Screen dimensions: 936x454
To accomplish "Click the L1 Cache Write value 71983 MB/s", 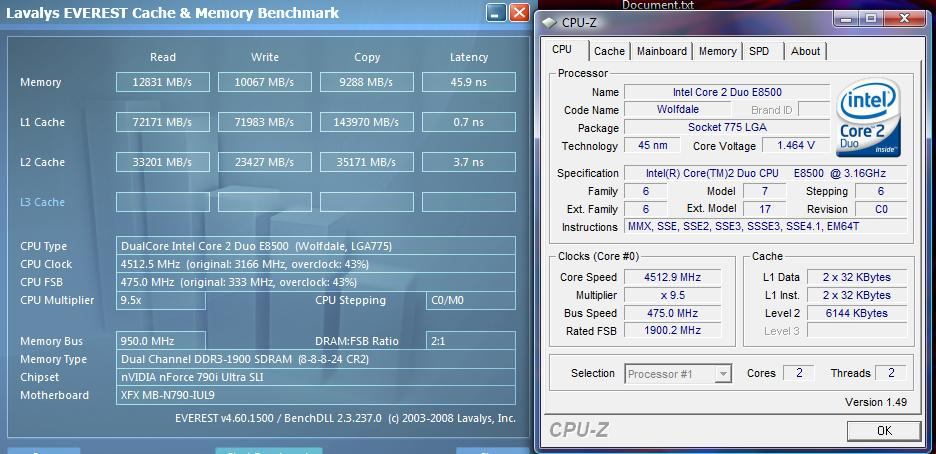I will (264, 122).
